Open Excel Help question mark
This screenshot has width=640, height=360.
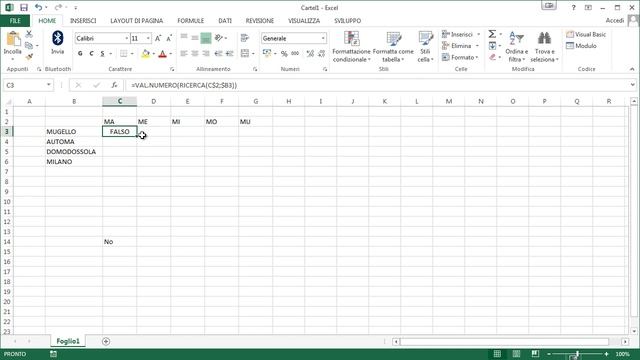pos(573,8)
